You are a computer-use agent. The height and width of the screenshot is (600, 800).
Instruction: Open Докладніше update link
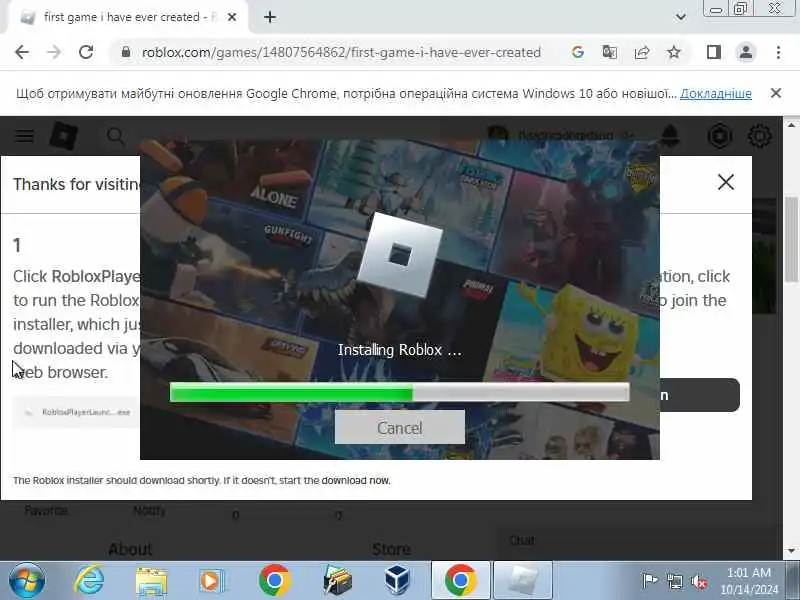point(715,94)
